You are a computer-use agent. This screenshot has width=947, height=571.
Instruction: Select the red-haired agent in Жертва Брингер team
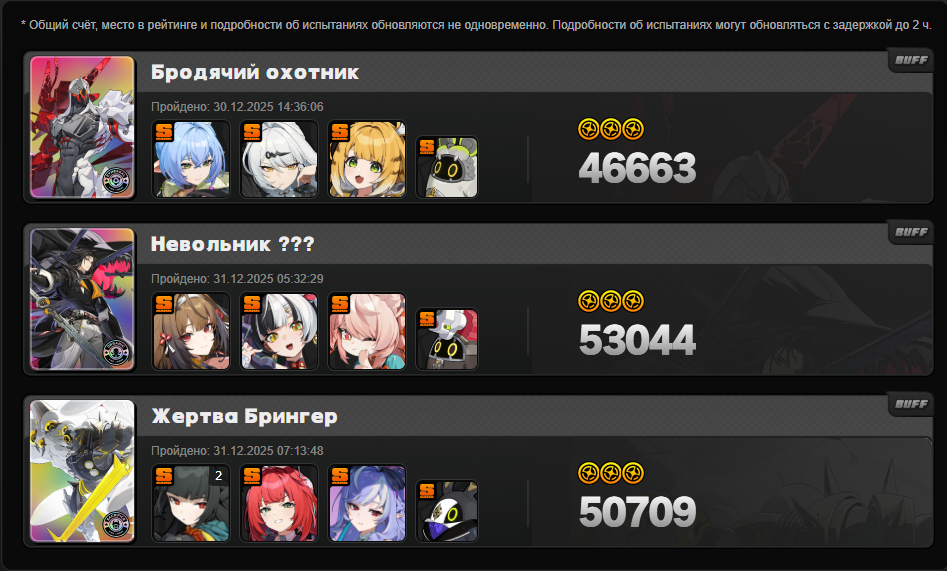[279, 503]
